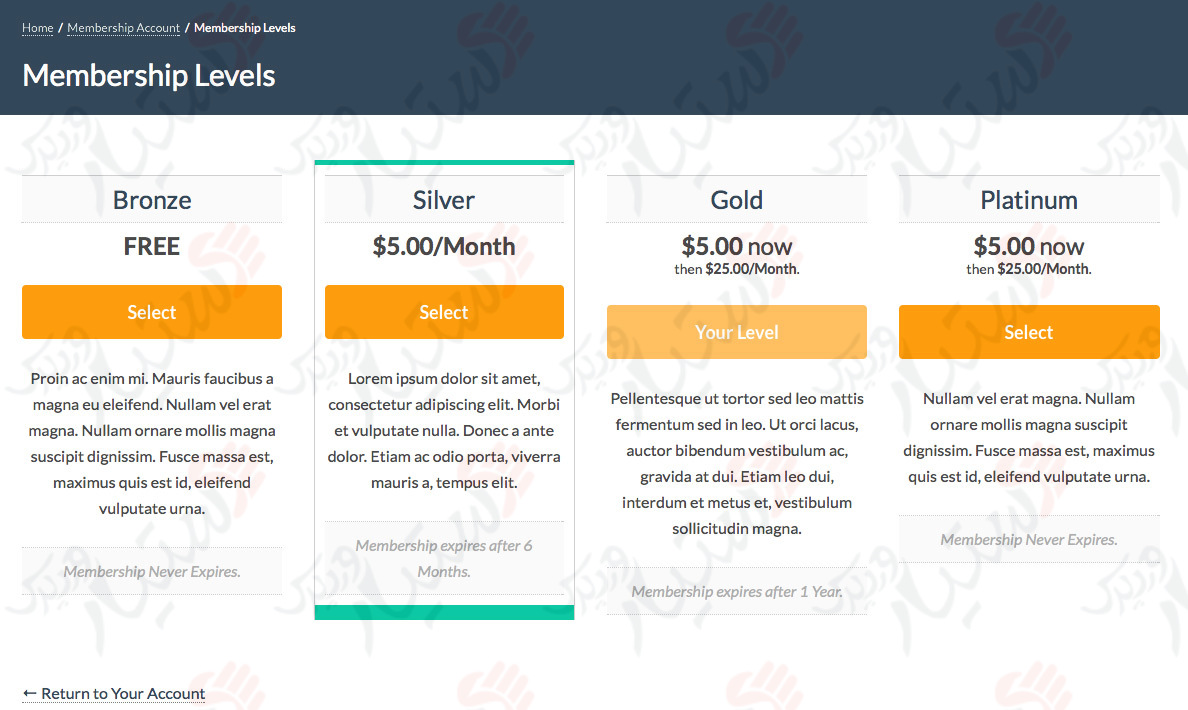Open the Membership Account breadcrumb link
This screenshot has height=710, width=1188.
[122, 28]
